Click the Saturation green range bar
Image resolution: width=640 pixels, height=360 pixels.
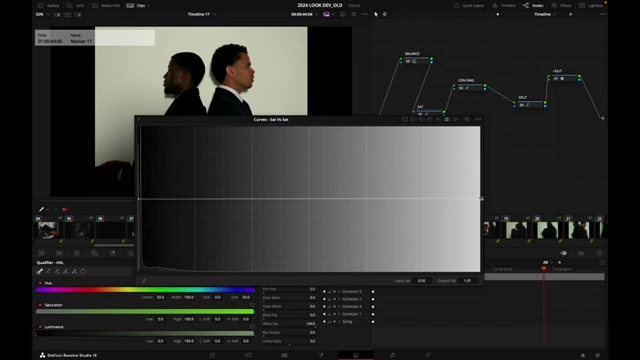tap(145, 311)
